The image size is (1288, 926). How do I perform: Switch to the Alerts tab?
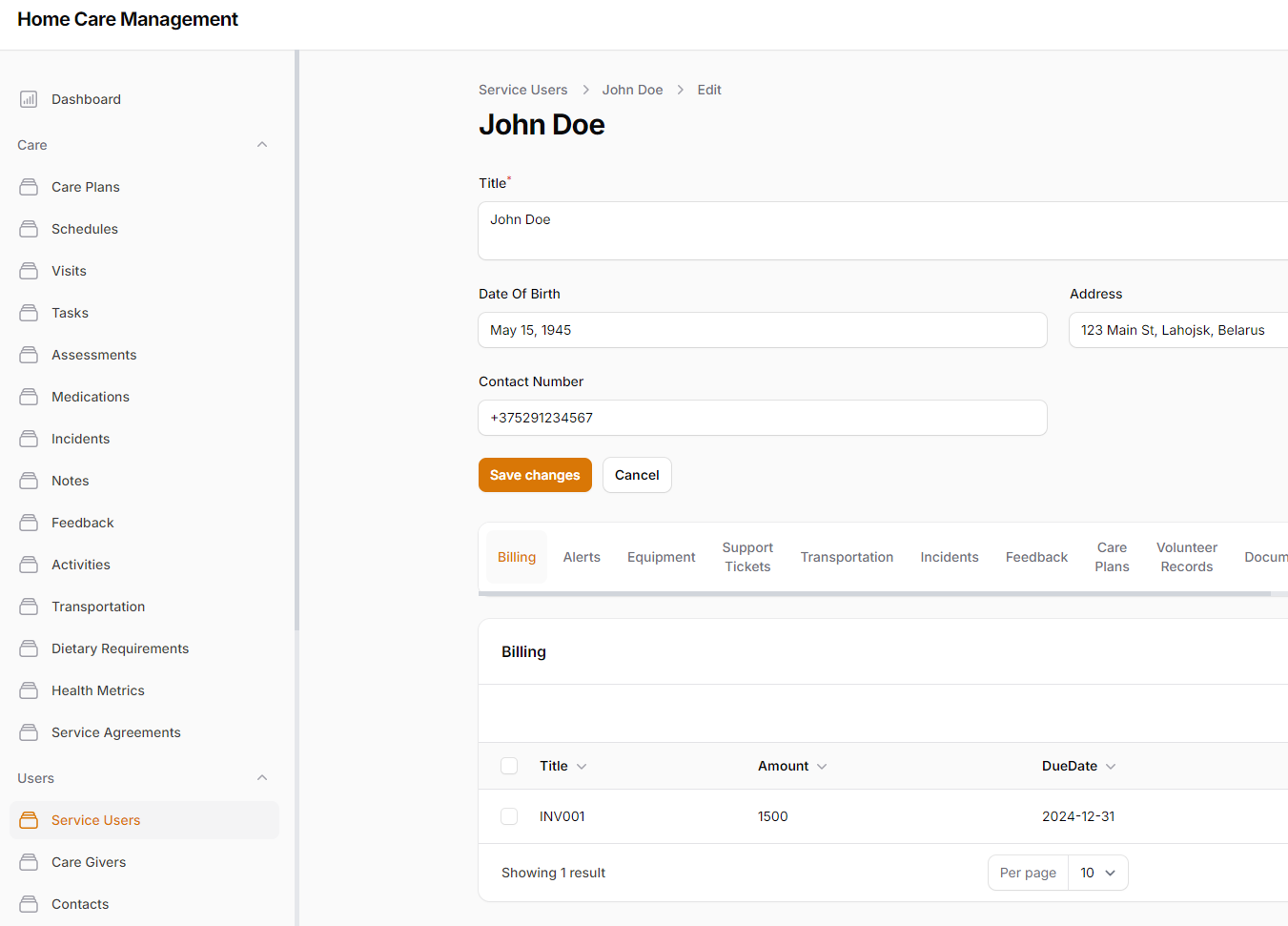tap(582, 557)
